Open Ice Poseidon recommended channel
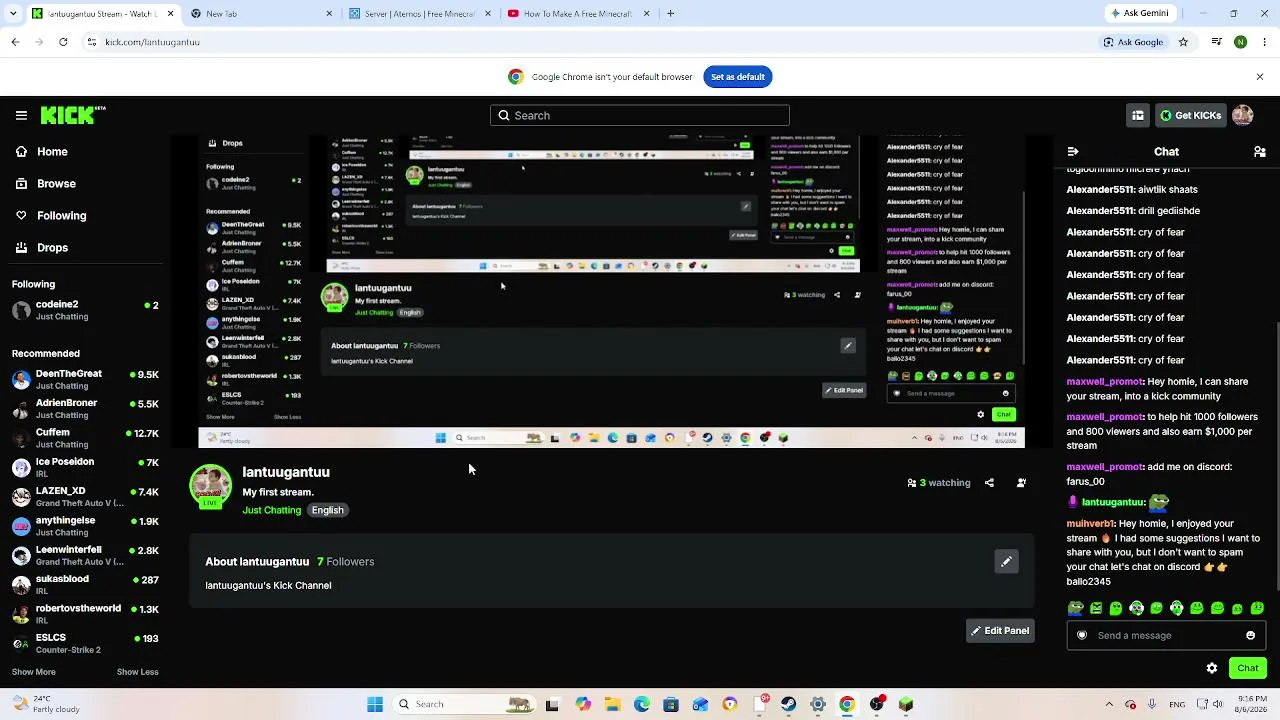 point(85,467)
